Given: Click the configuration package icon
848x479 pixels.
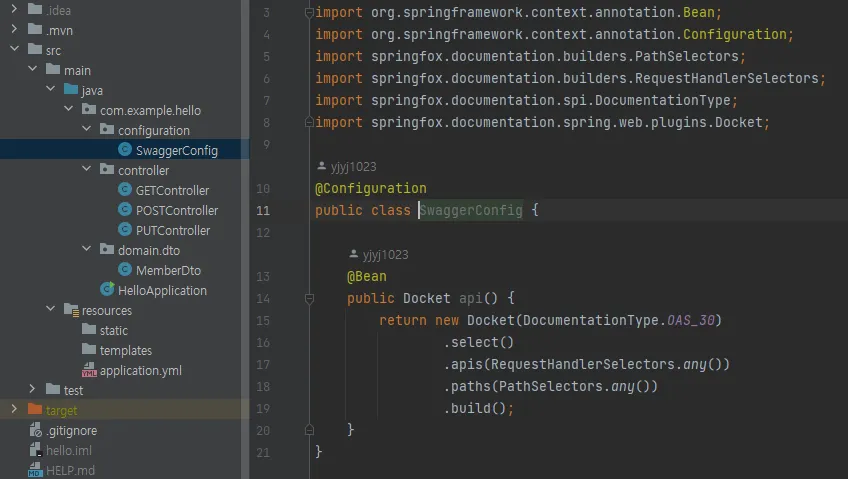Looking at the screenshot, I should [107, 129].
